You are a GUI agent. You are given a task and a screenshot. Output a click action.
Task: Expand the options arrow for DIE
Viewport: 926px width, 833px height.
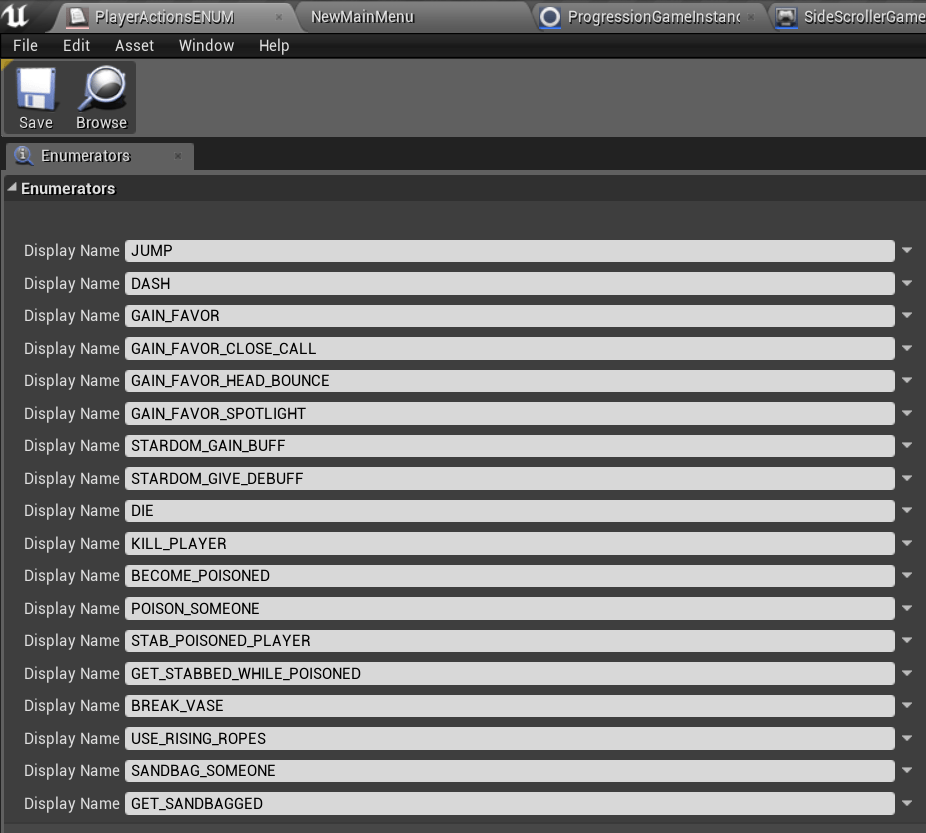coord(907,511)
